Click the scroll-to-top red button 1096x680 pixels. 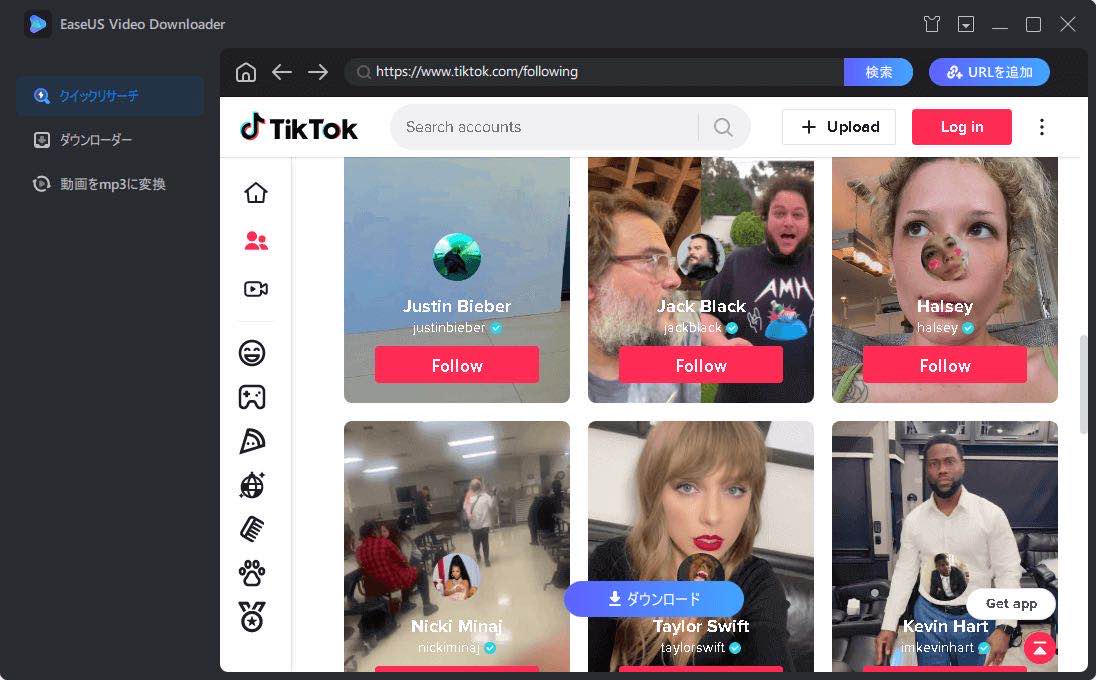(x=1040, y=647)
